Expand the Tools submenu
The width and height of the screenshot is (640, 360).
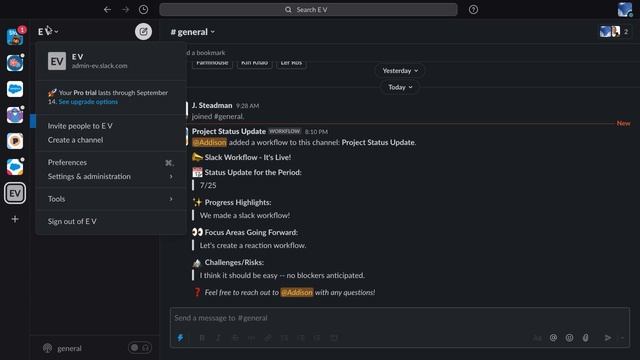click(110, 199)
